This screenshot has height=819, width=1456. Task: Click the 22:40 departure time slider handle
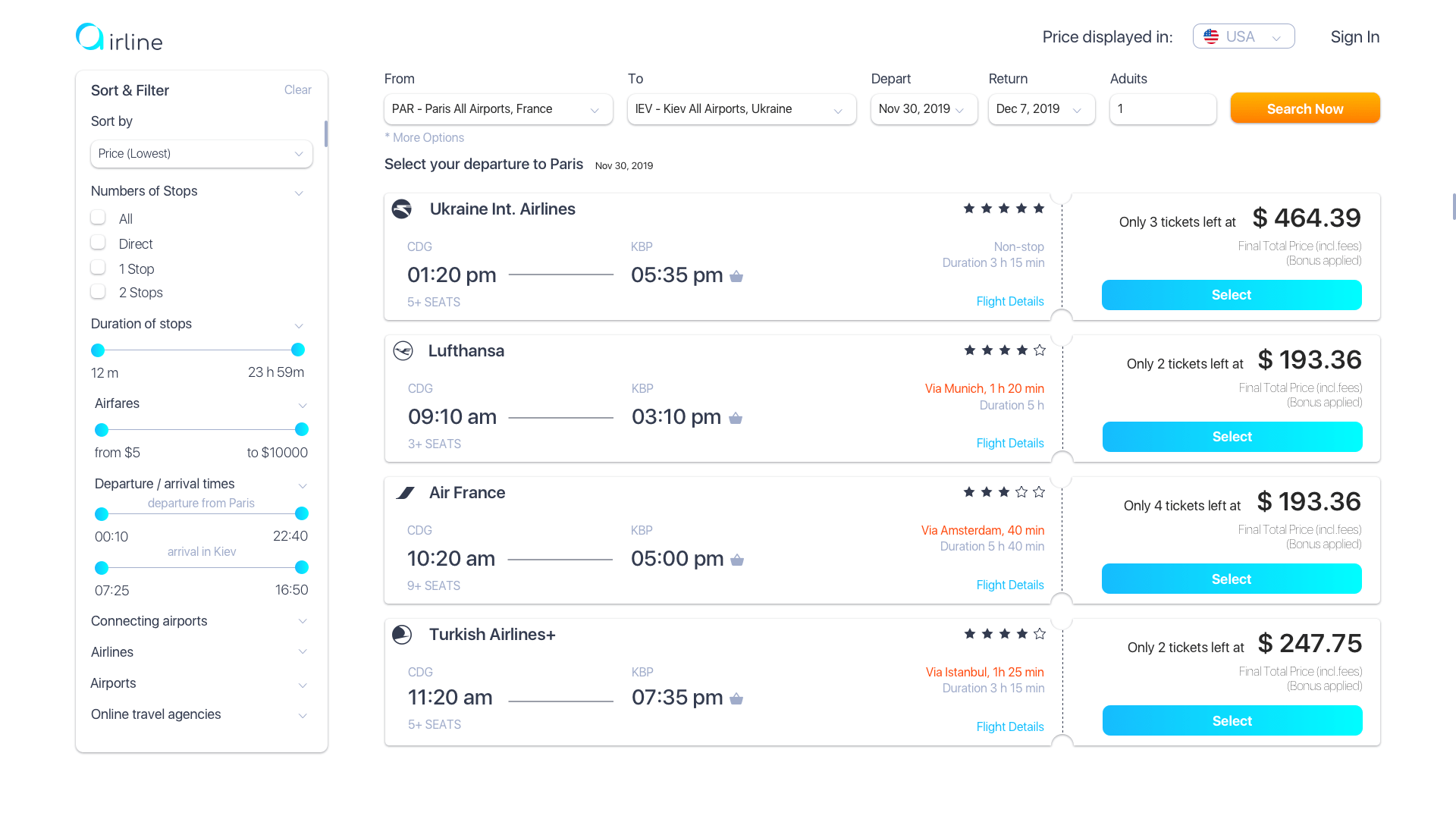point(302,513)
